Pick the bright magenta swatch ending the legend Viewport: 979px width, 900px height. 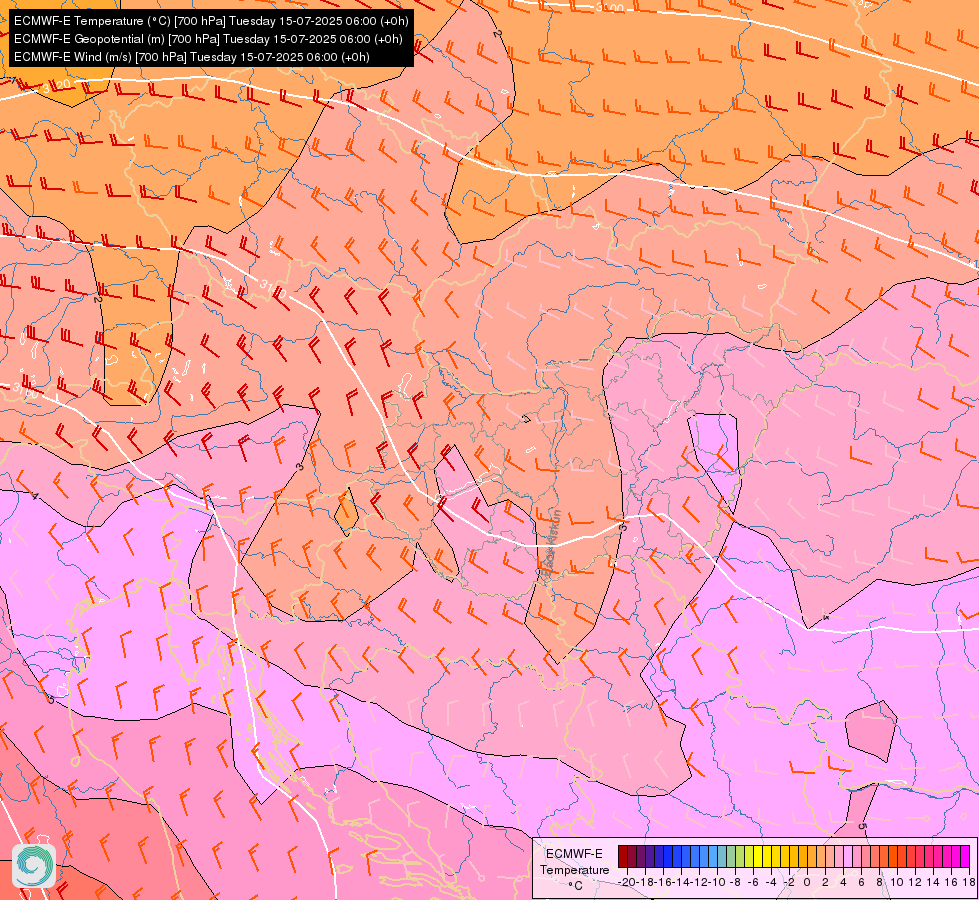(965, 856)
